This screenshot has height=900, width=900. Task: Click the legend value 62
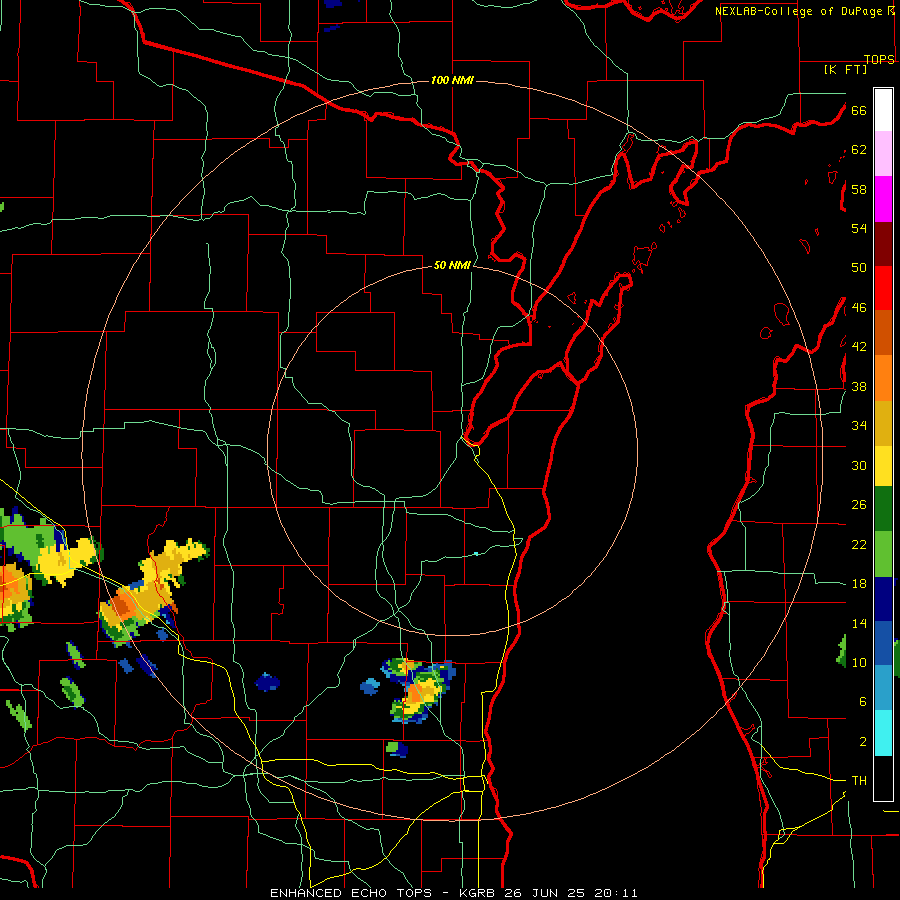(859, 150)
